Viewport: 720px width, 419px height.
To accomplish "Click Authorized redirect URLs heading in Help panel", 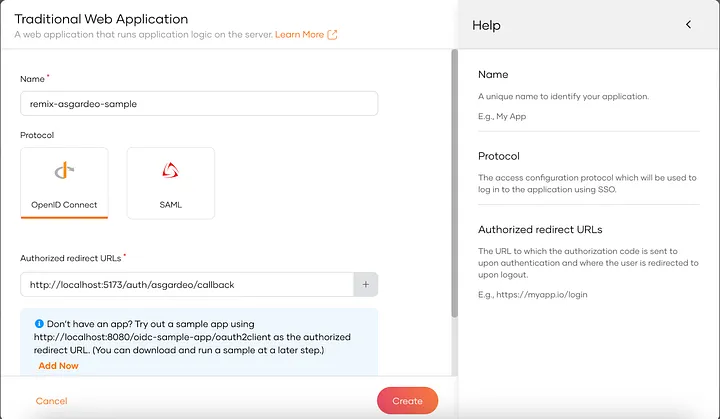I will point(540,230).
